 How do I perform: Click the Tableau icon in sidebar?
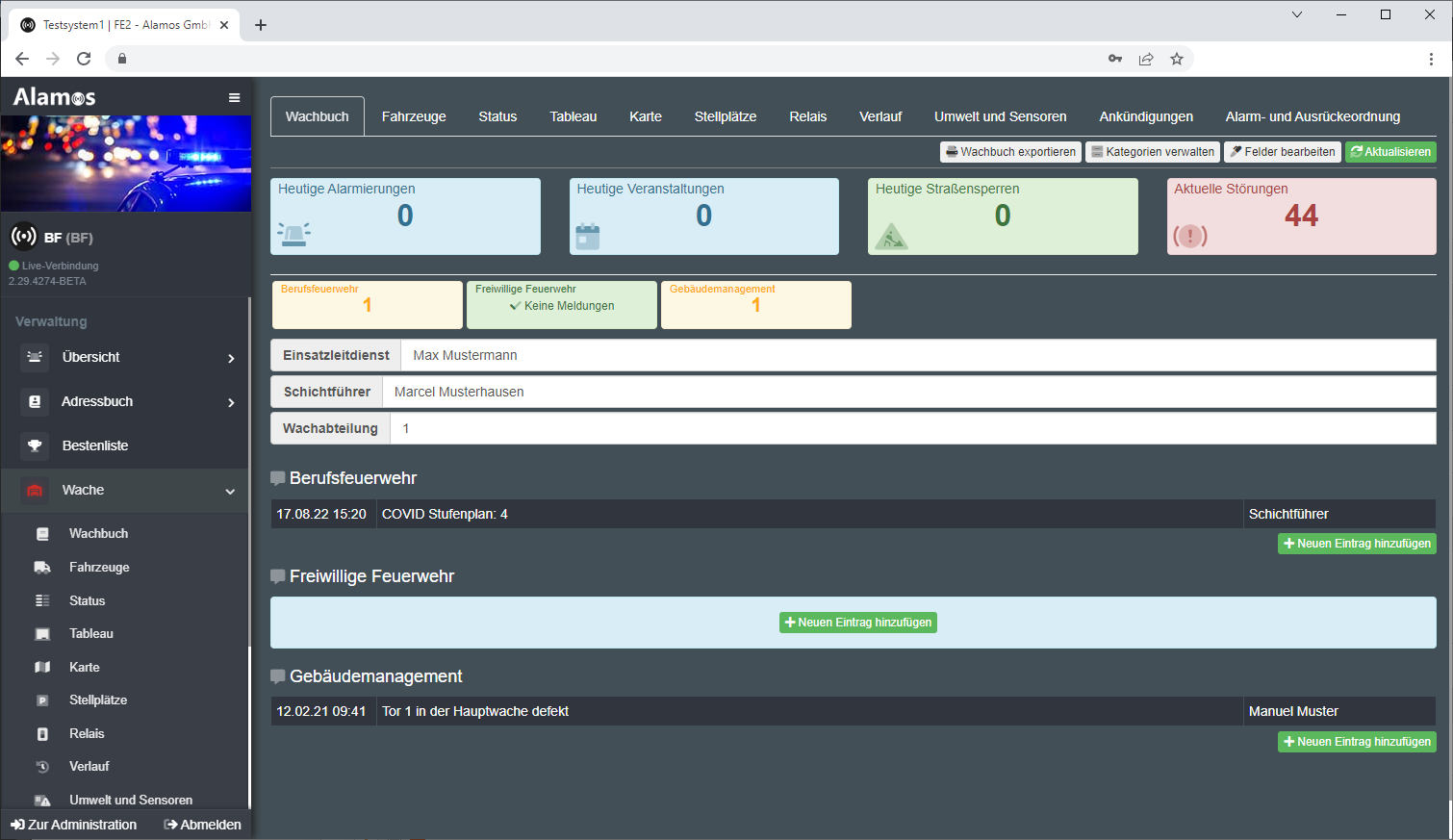click(x=42, y=634)
